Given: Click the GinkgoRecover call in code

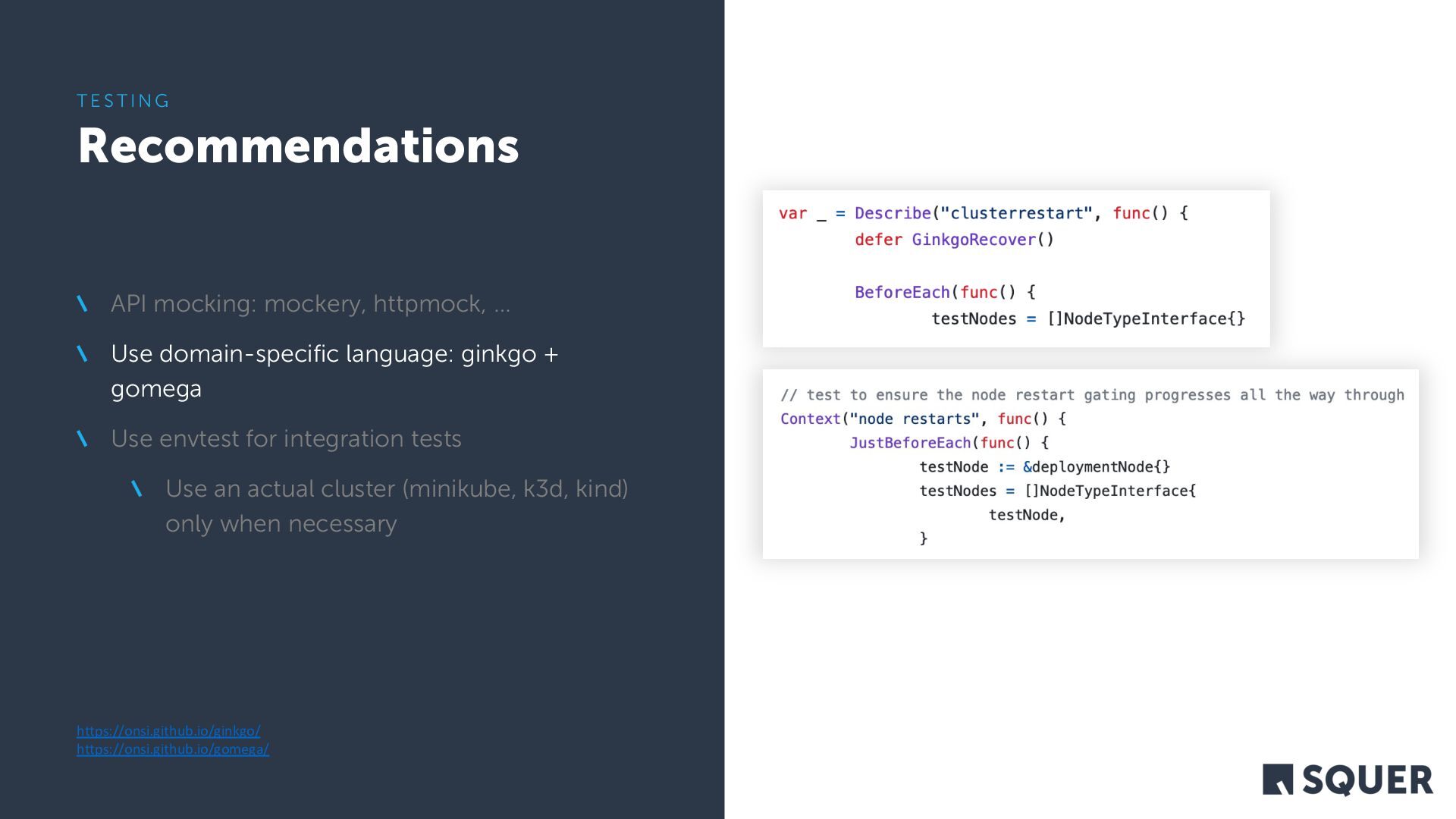Looking at the screenshot, I should point(982,240).
